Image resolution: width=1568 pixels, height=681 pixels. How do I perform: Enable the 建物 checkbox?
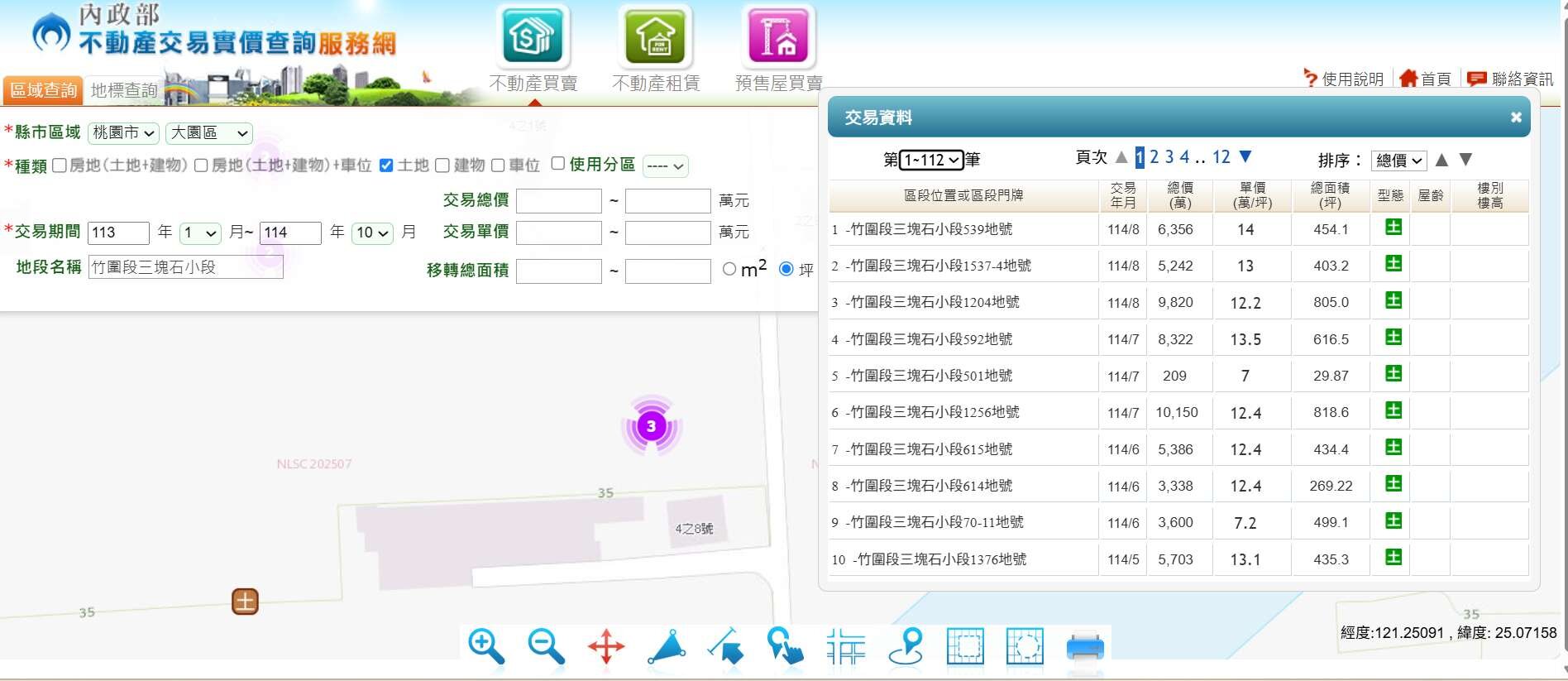[x=442, y=165]
